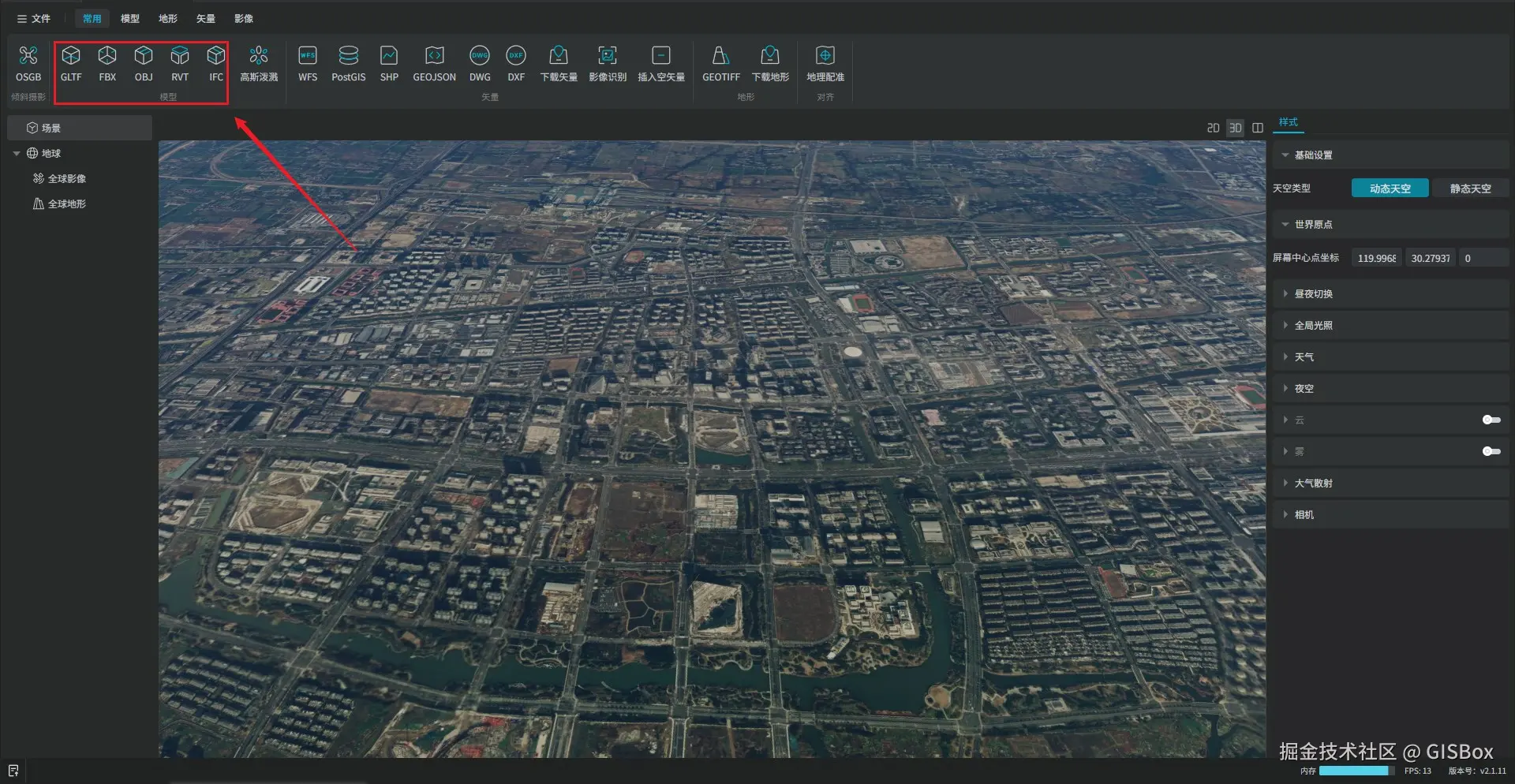This screenshot has height=784, width=1515.
Task: Toggle the 云 cloud switch
Action: point(1491,420)
